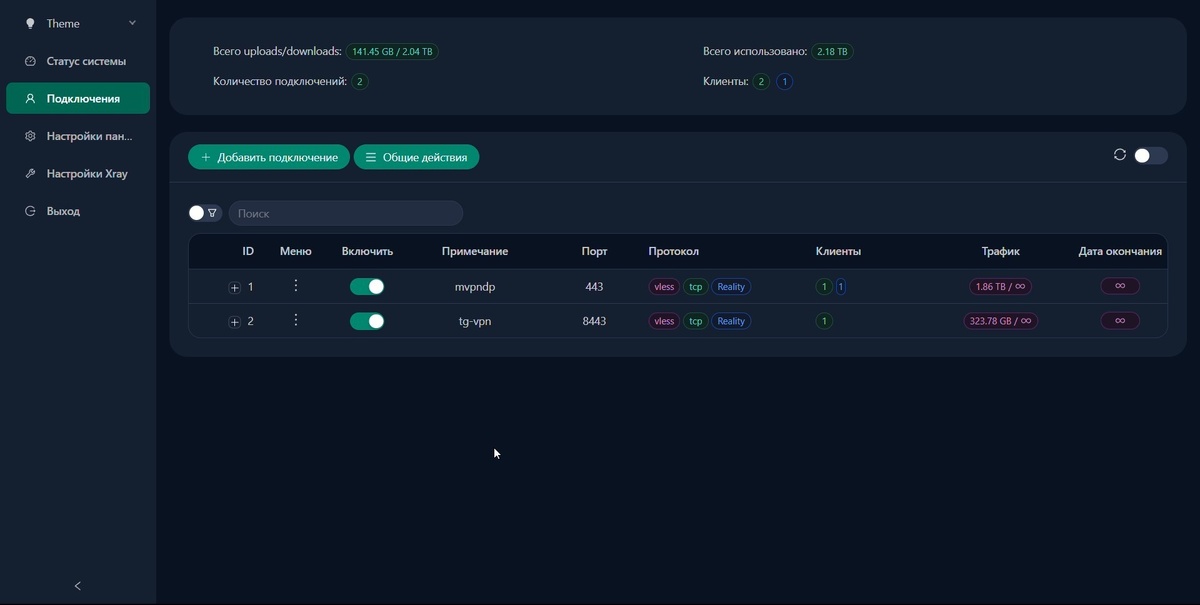
Task: Click the infinity expiry tag for mvpndp
Action: (x=1120, y=286)
